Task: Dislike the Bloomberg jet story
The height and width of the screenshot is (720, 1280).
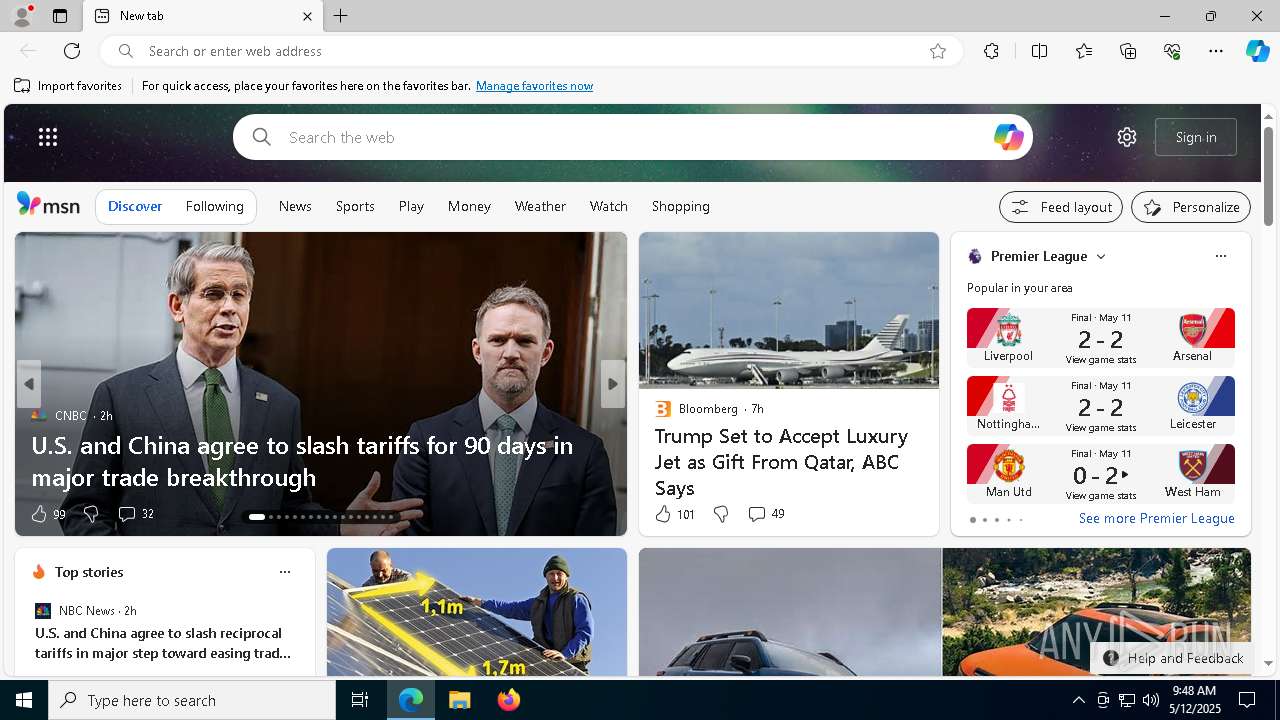Action: [x=721, y=514]
